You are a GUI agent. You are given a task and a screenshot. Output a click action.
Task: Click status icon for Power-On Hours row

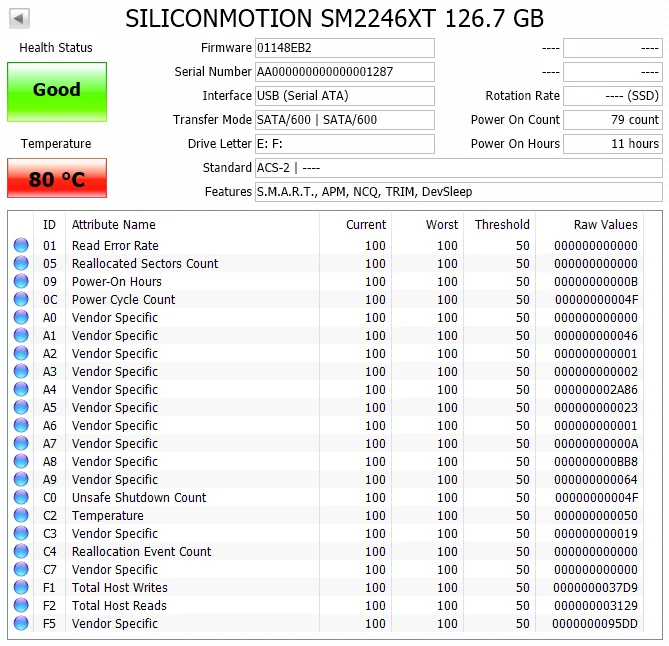point(21,281)
